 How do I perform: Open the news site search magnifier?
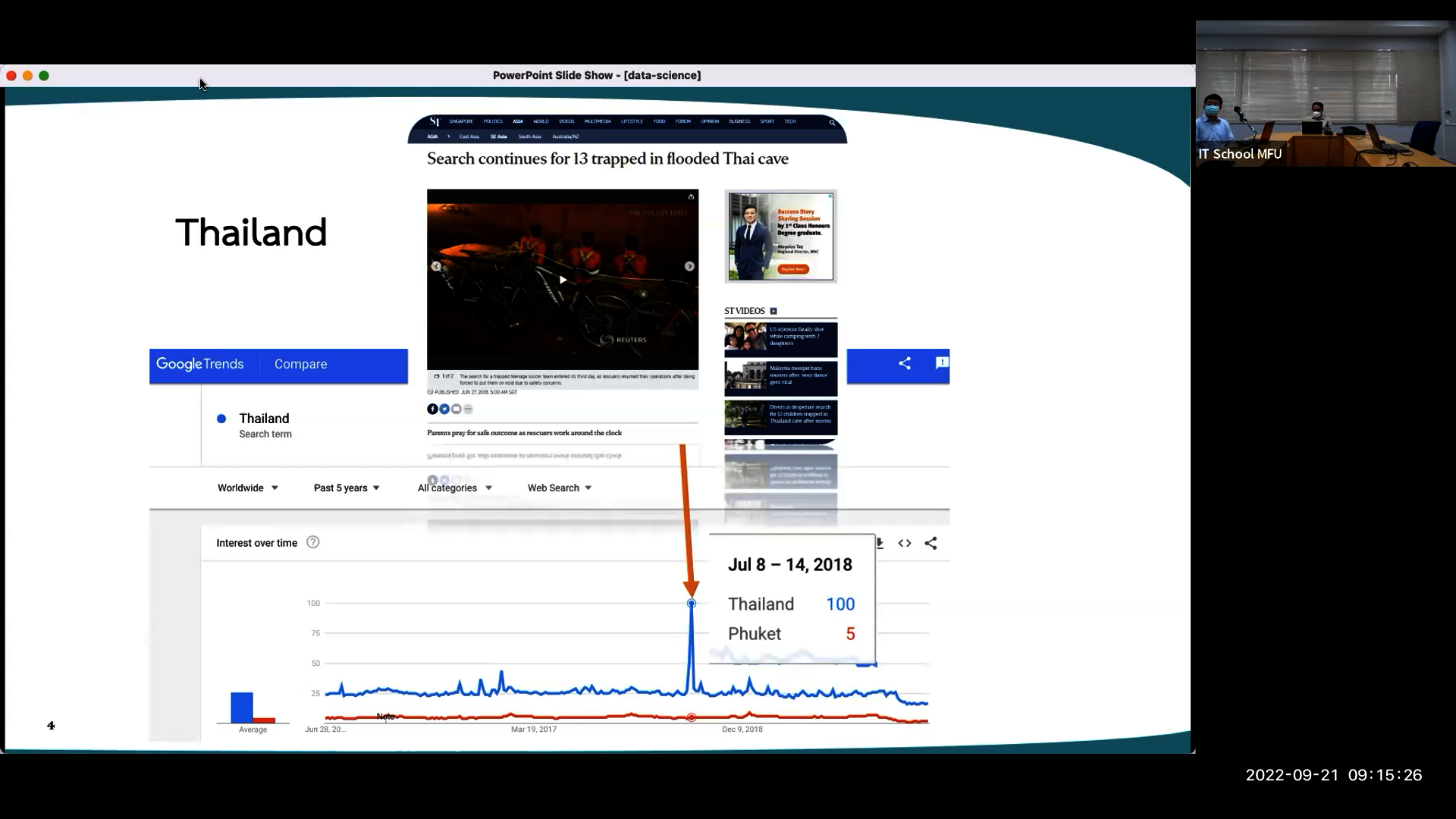coord(832,122)
